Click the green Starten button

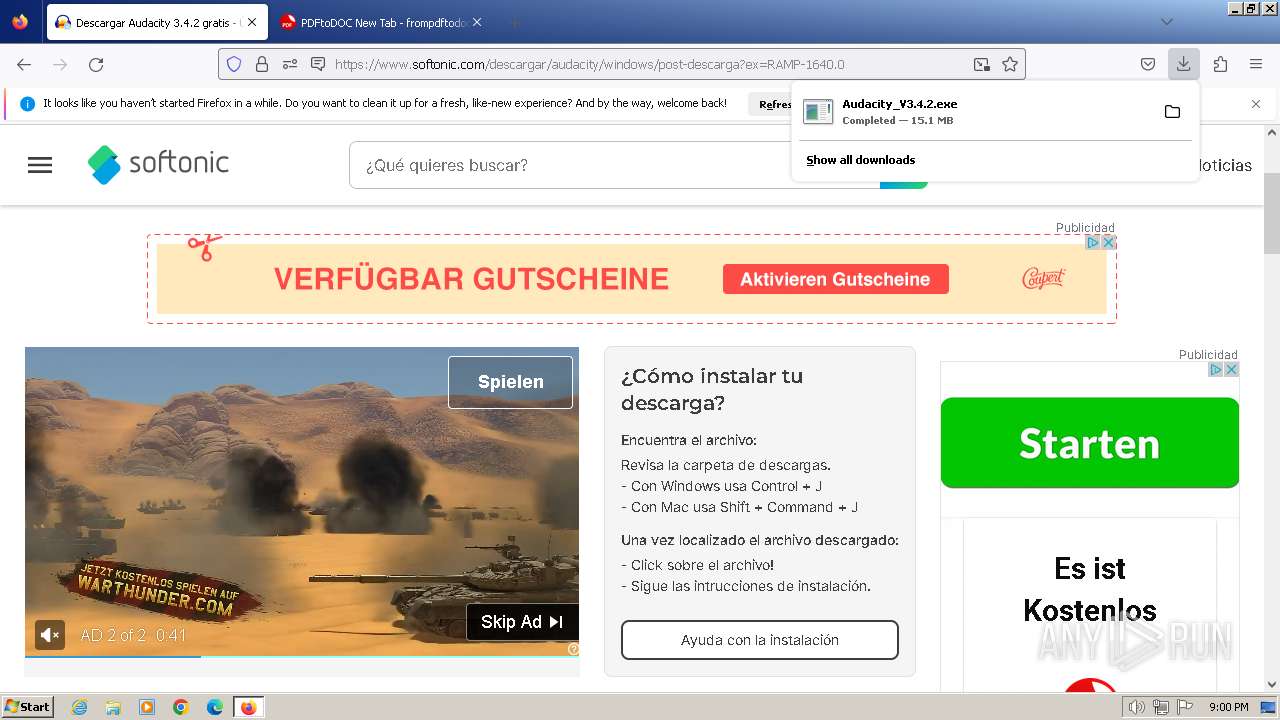point(1090,443)
